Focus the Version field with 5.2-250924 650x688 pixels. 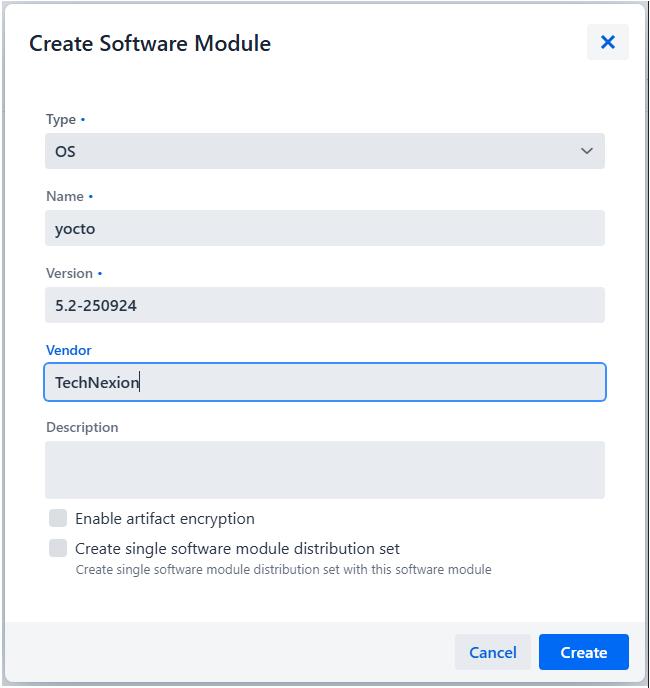(x=324, y=305)
